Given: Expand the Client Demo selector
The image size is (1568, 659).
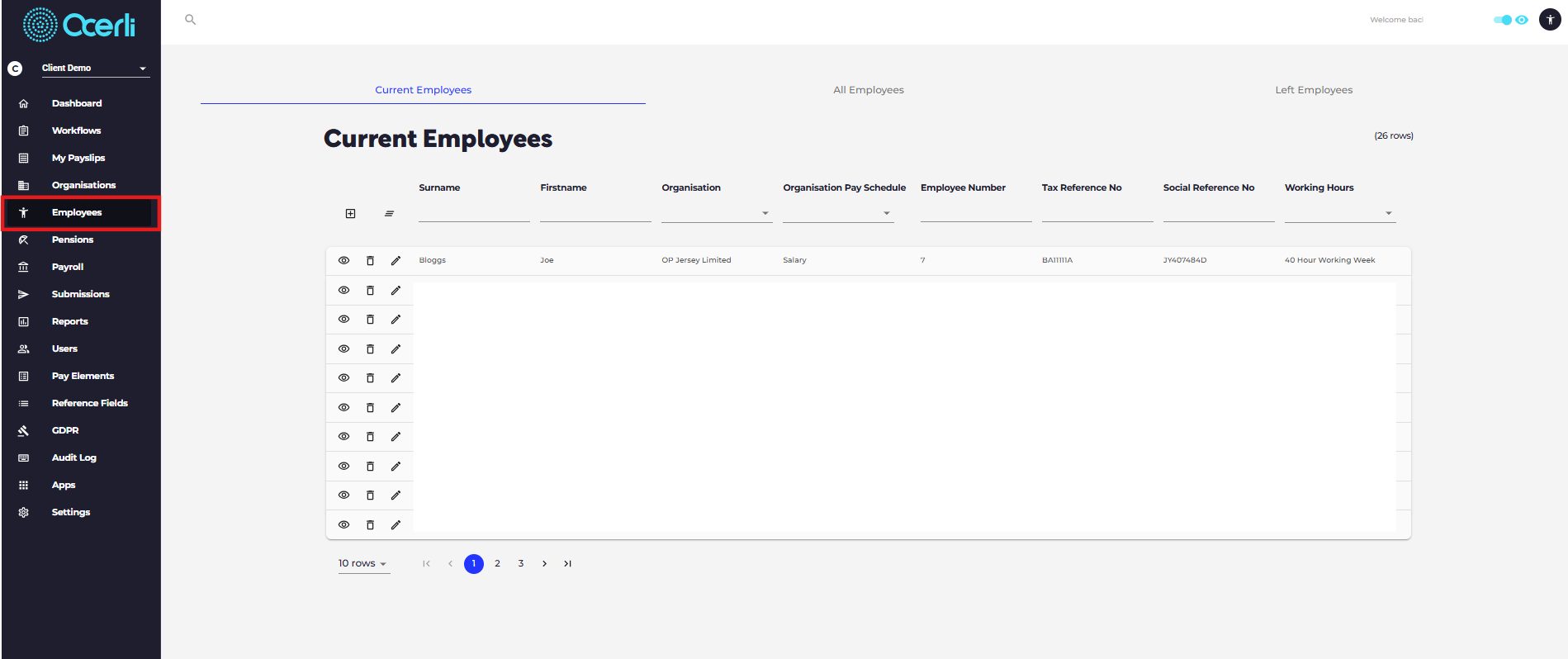Looking at the screenshot, I should (x=95, y=69).
